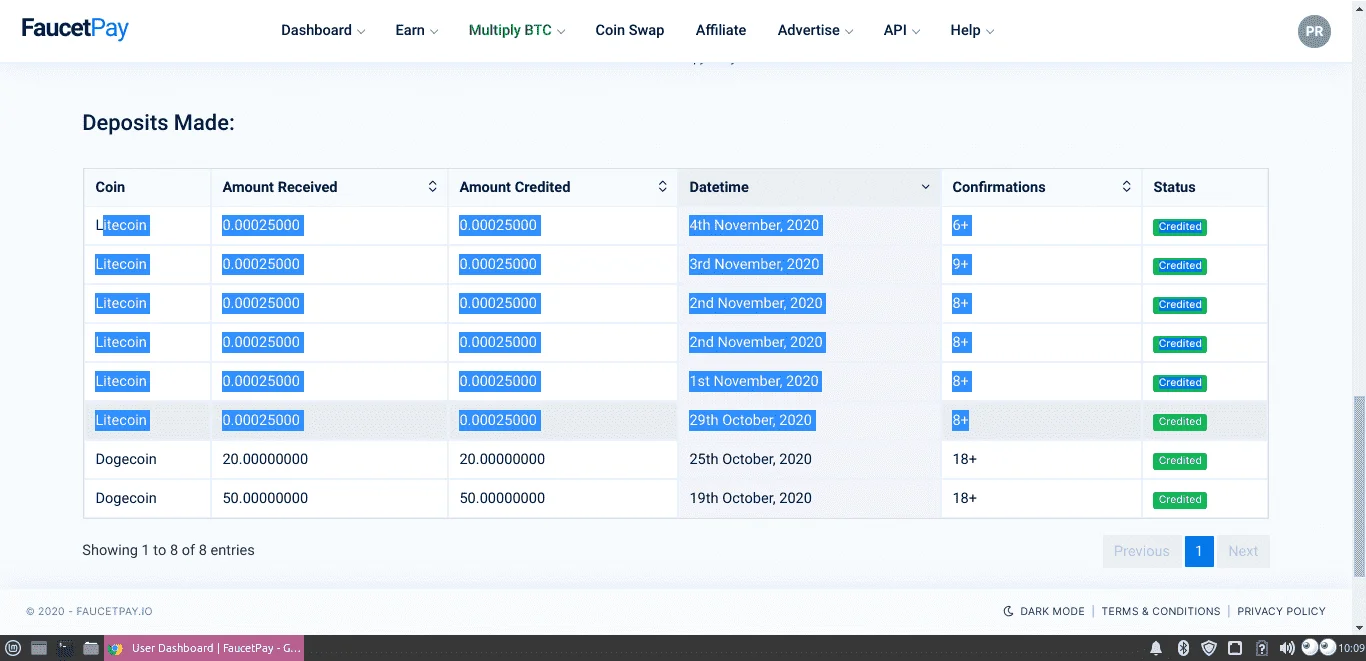Open the battery status tray icon
The image size is (1366, 661).
[1261, 648]
